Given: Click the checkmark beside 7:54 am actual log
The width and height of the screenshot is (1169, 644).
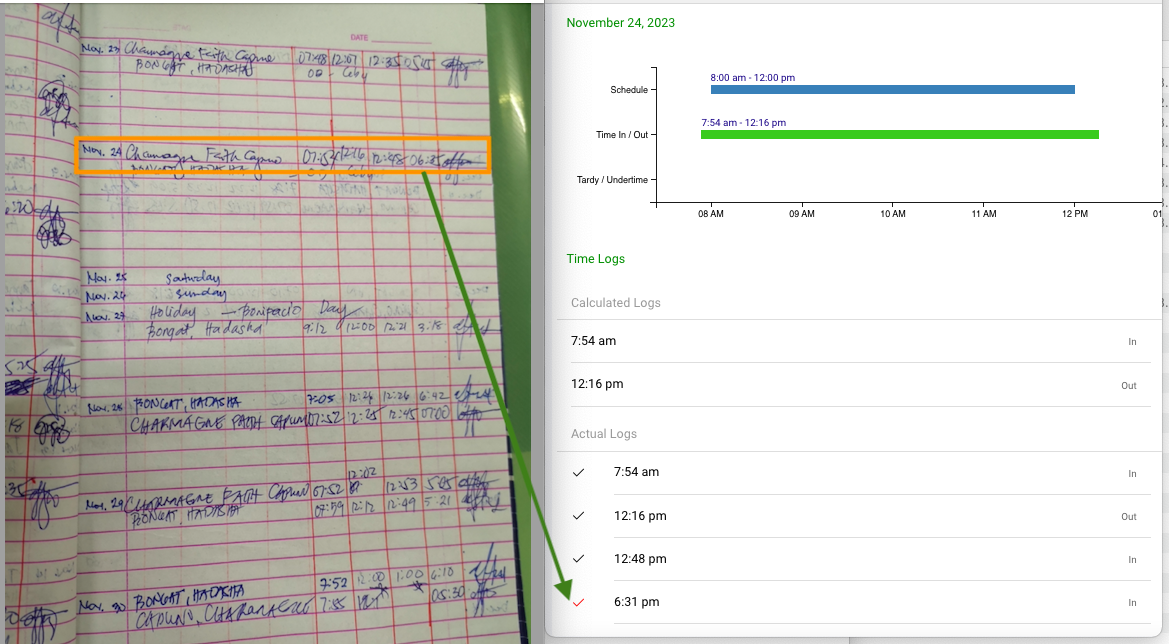Looking at the screenshot, I should (578, 473).
